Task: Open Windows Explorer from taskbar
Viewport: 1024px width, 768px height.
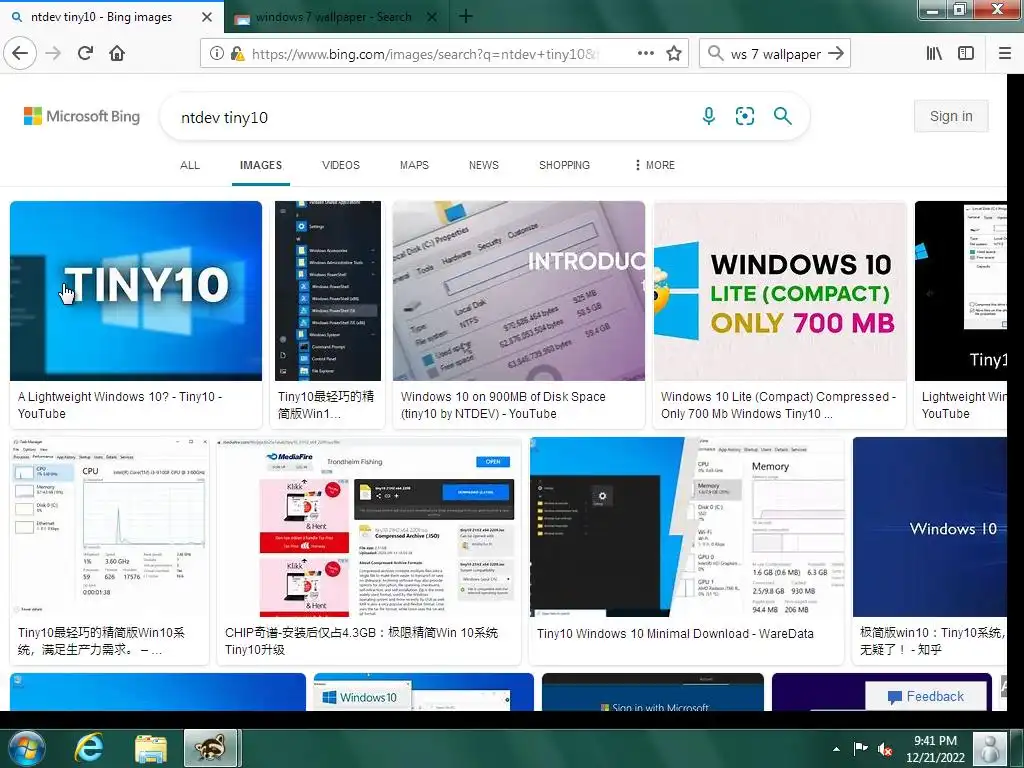Action: [x=151, y=748]
